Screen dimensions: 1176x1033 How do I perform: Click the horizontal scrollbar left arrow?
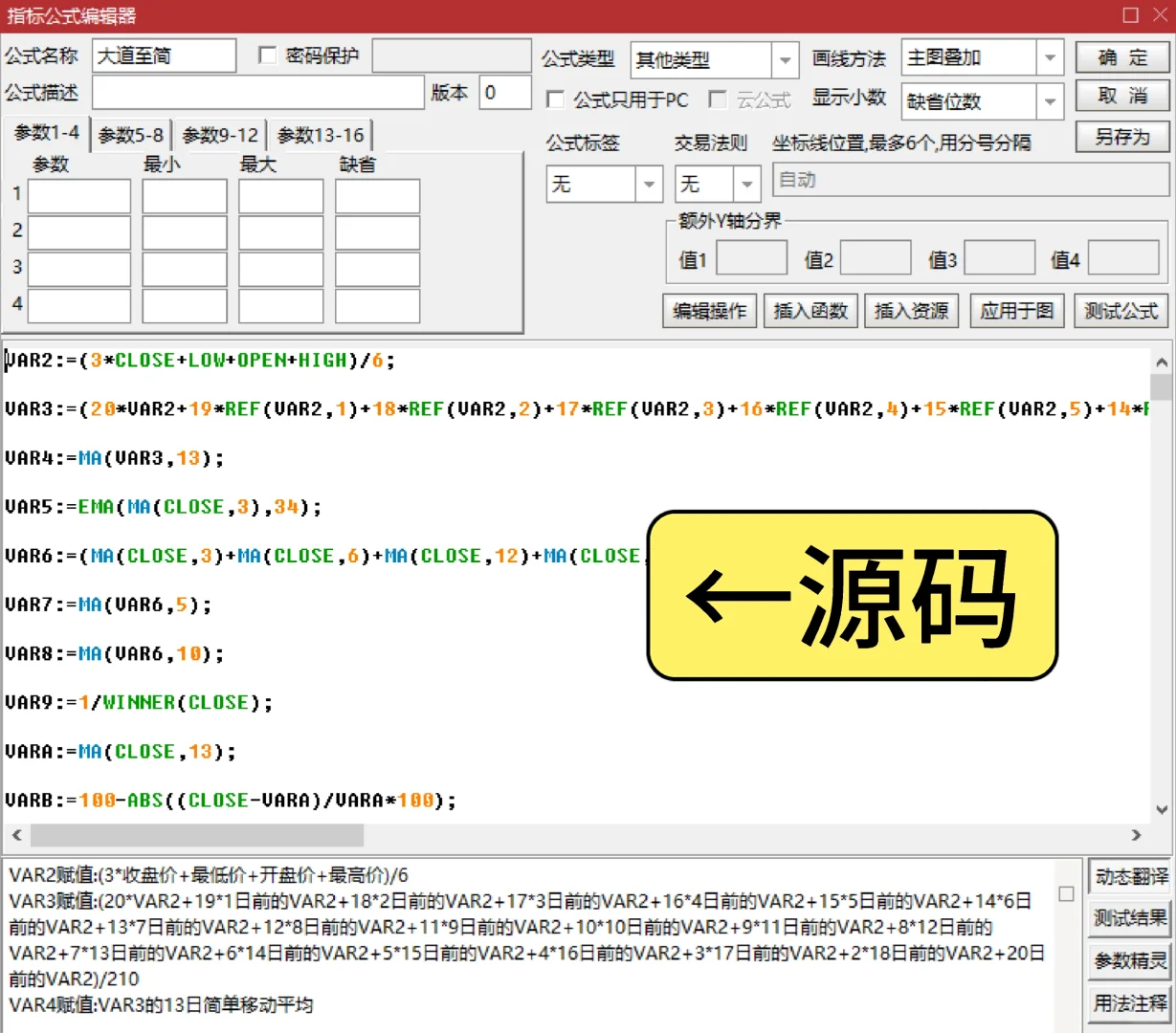point(16,835)
